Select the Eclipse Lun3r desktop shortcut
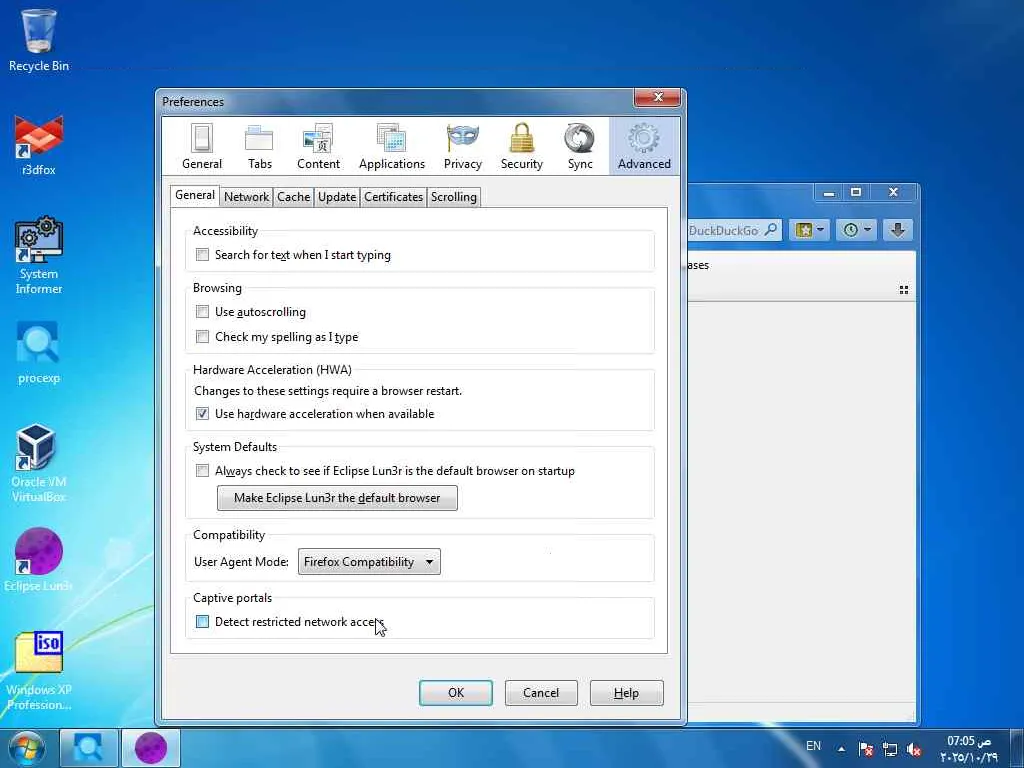This screenshot has width=1024, height=768. [39, 560]
